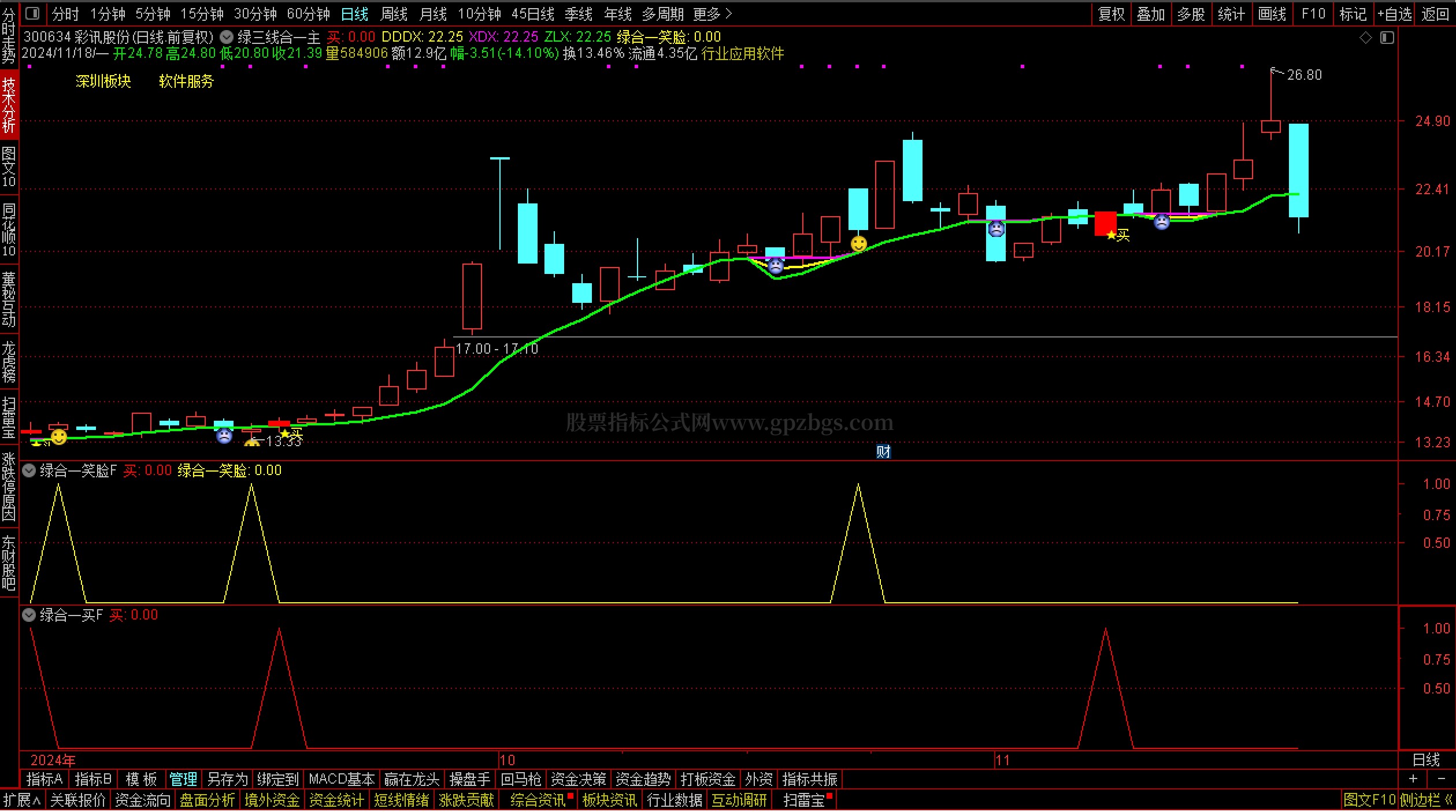Open the 关联报价 bottom tab

click(78, 800)
